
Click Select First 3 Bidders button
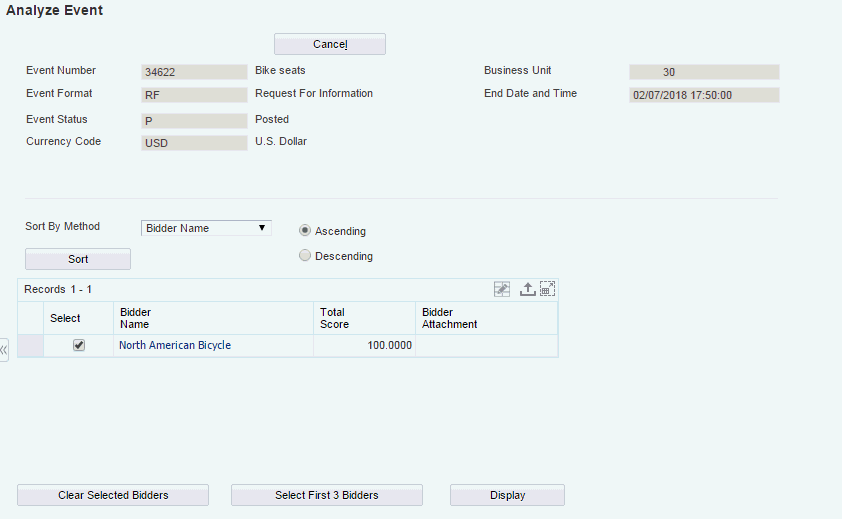click(x=326, y=495)
